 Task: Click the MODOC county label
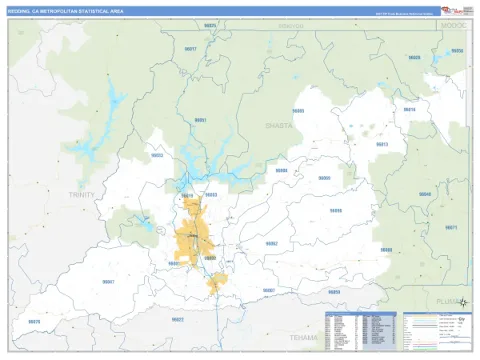(454, 25)
